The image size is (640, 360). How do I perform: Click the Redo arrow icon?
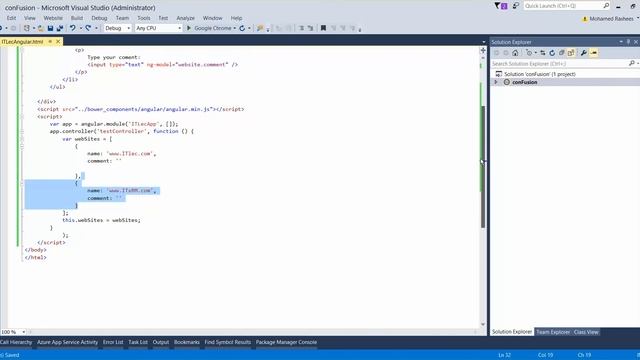(88, 28)
